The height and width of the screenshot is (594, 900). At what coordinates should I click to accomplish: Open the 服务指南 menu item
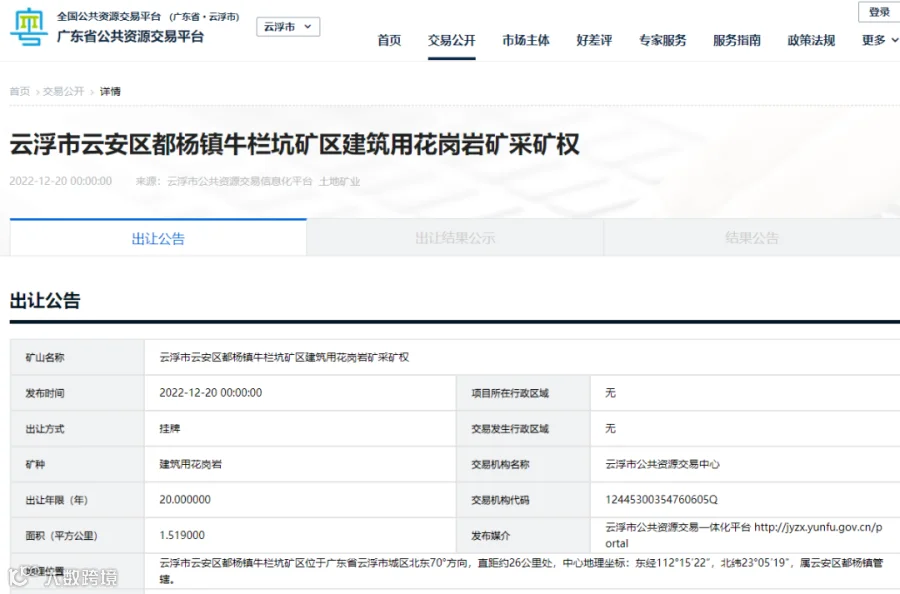click(x=736, y=40)
